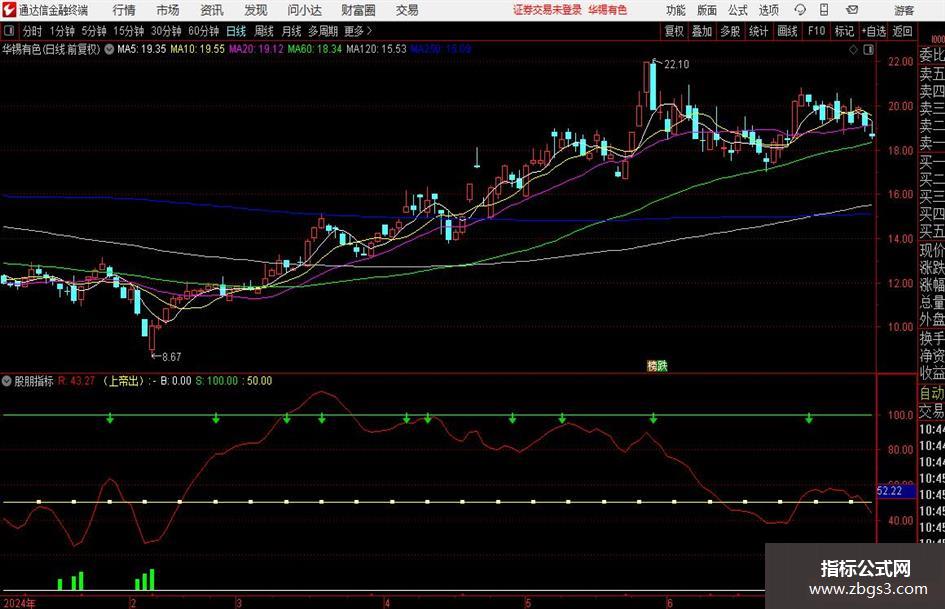Click the MA60: 18.34 indicator value
This screenshot has width=945, height=609.
(315, 49)
